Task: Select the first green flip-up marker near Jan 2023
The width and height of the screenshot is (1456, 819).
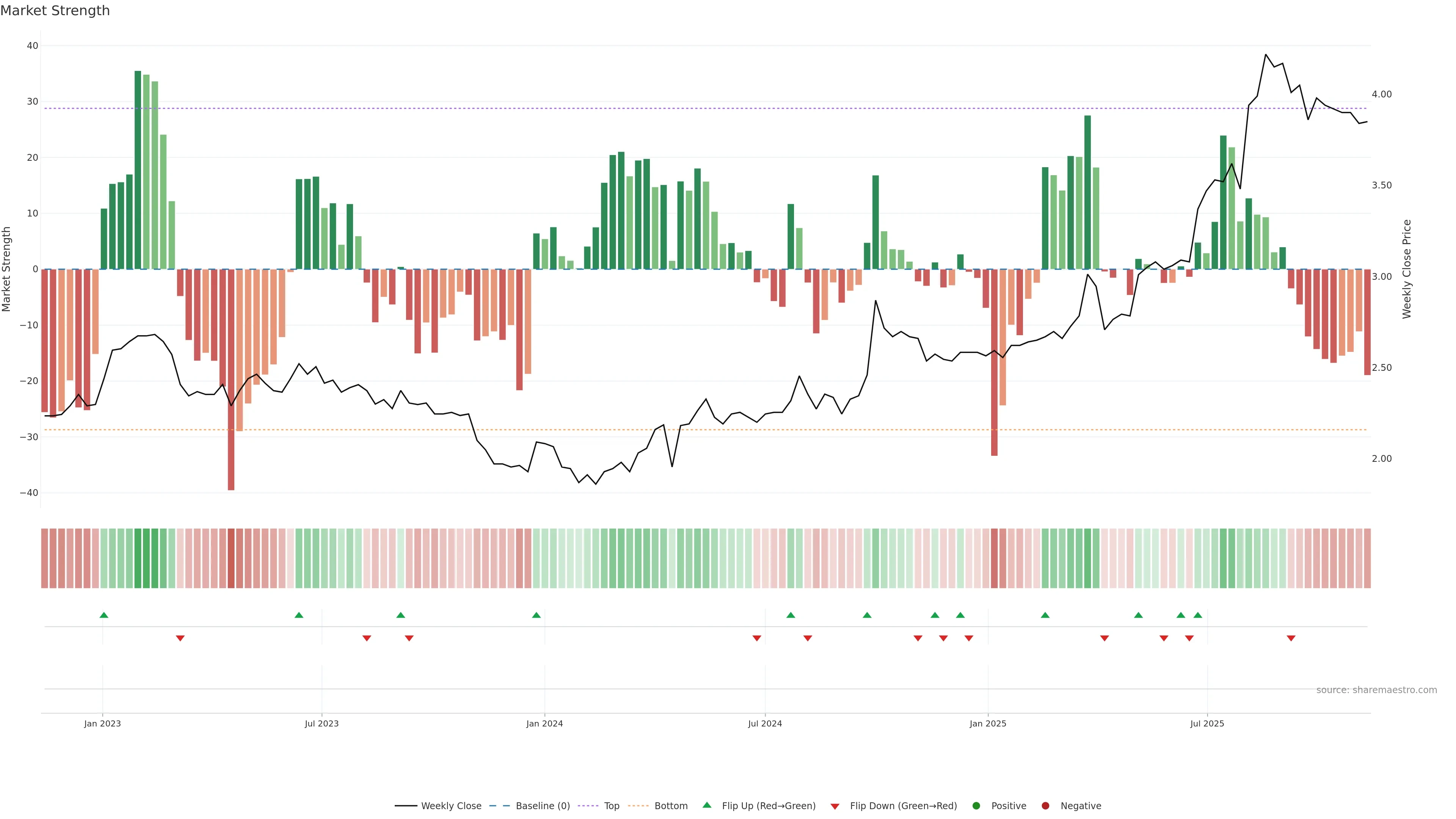Action: pyautogui.click(x=104, y=615)
